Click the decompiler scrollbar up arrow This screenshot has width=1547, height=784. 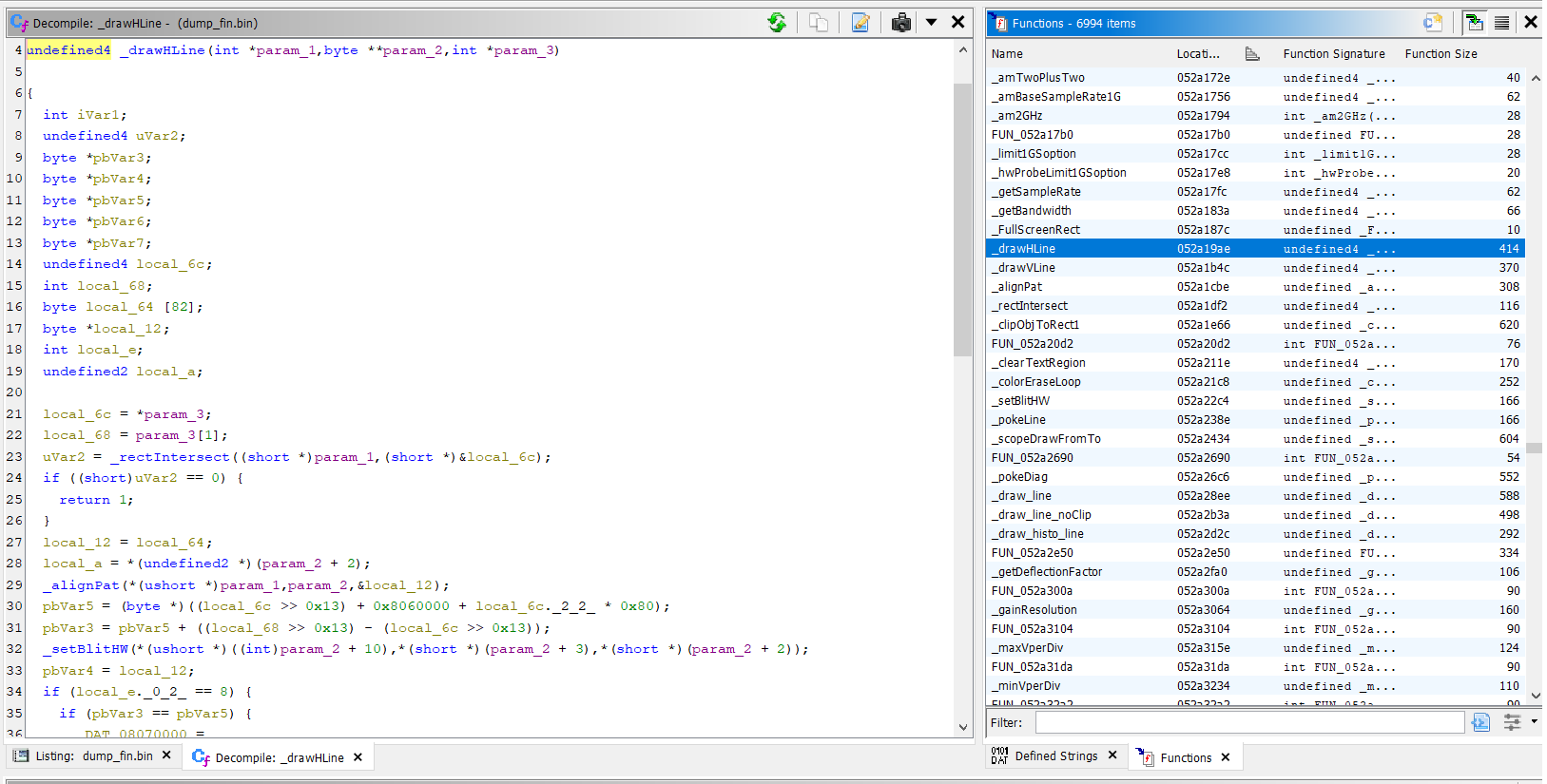click(x=962, y=49)
